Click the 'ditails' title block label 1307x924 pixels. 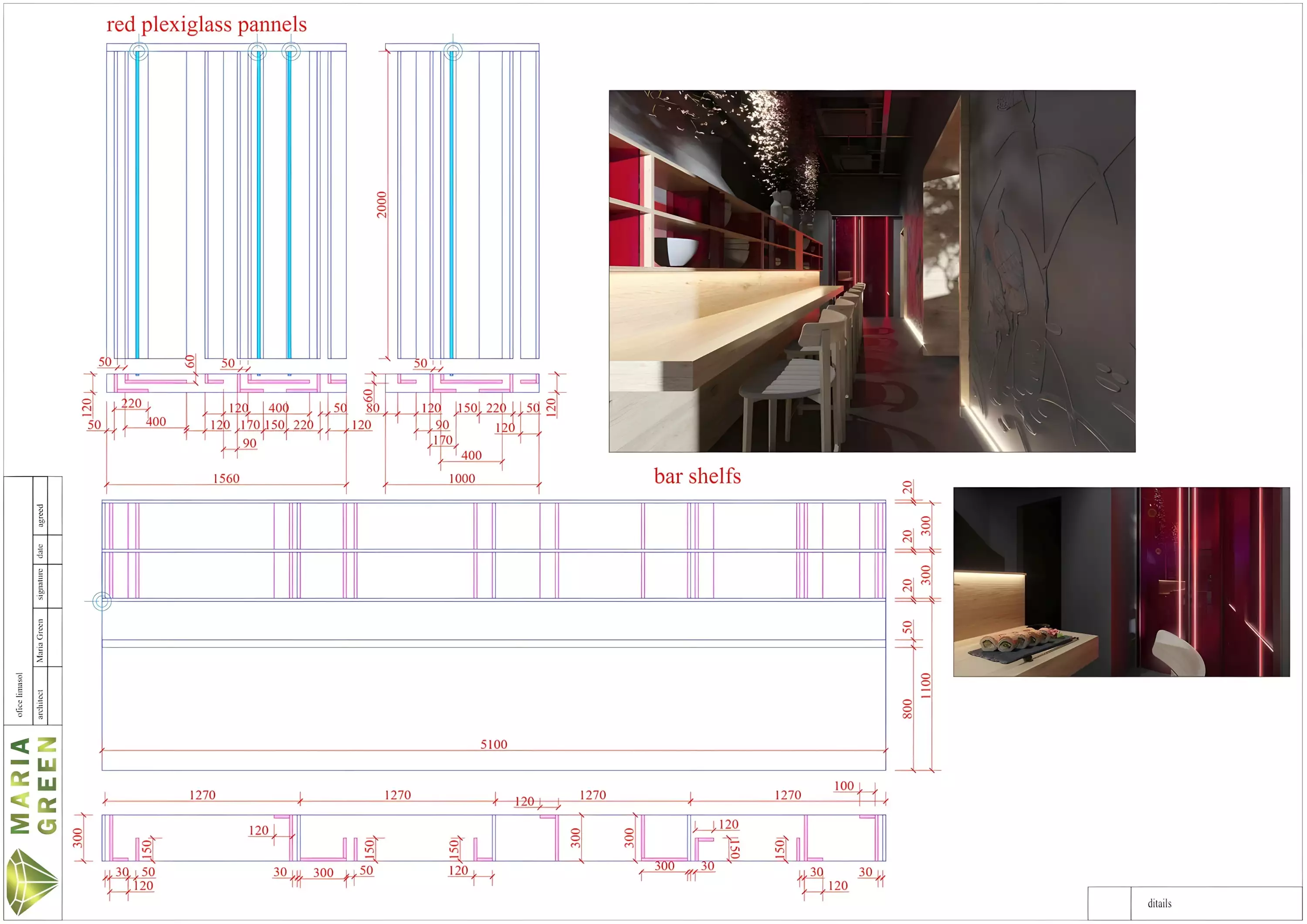[x=1160, y=904]
